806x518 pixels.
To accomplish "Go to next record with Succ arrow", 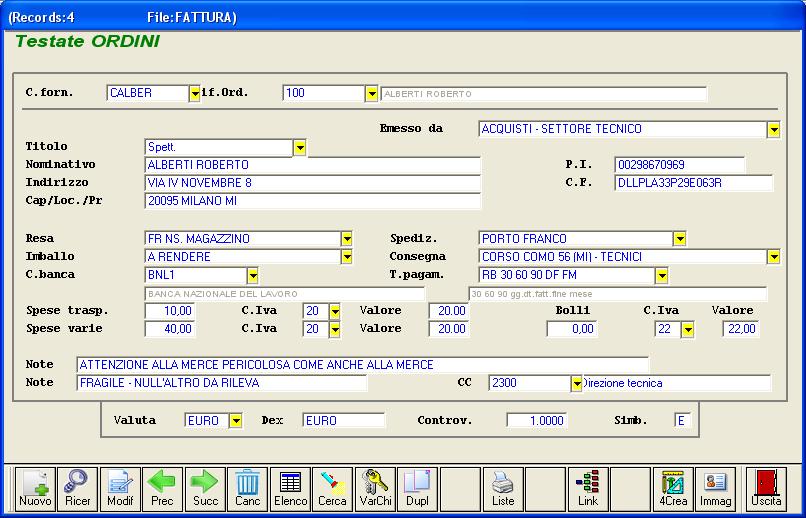I will point(205,489).
